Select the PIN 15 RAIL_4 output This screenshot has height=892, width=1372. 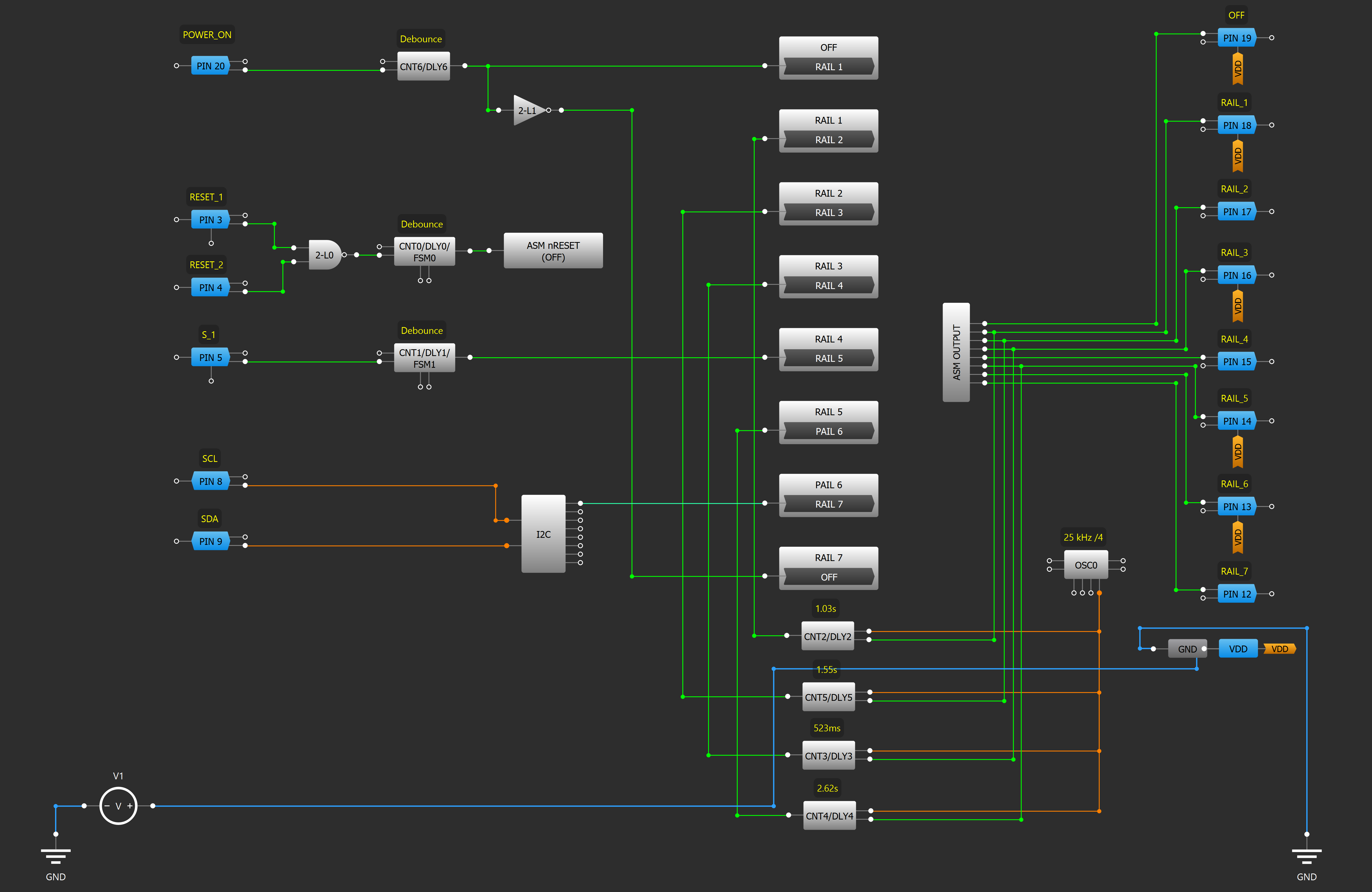point(1237,362)
